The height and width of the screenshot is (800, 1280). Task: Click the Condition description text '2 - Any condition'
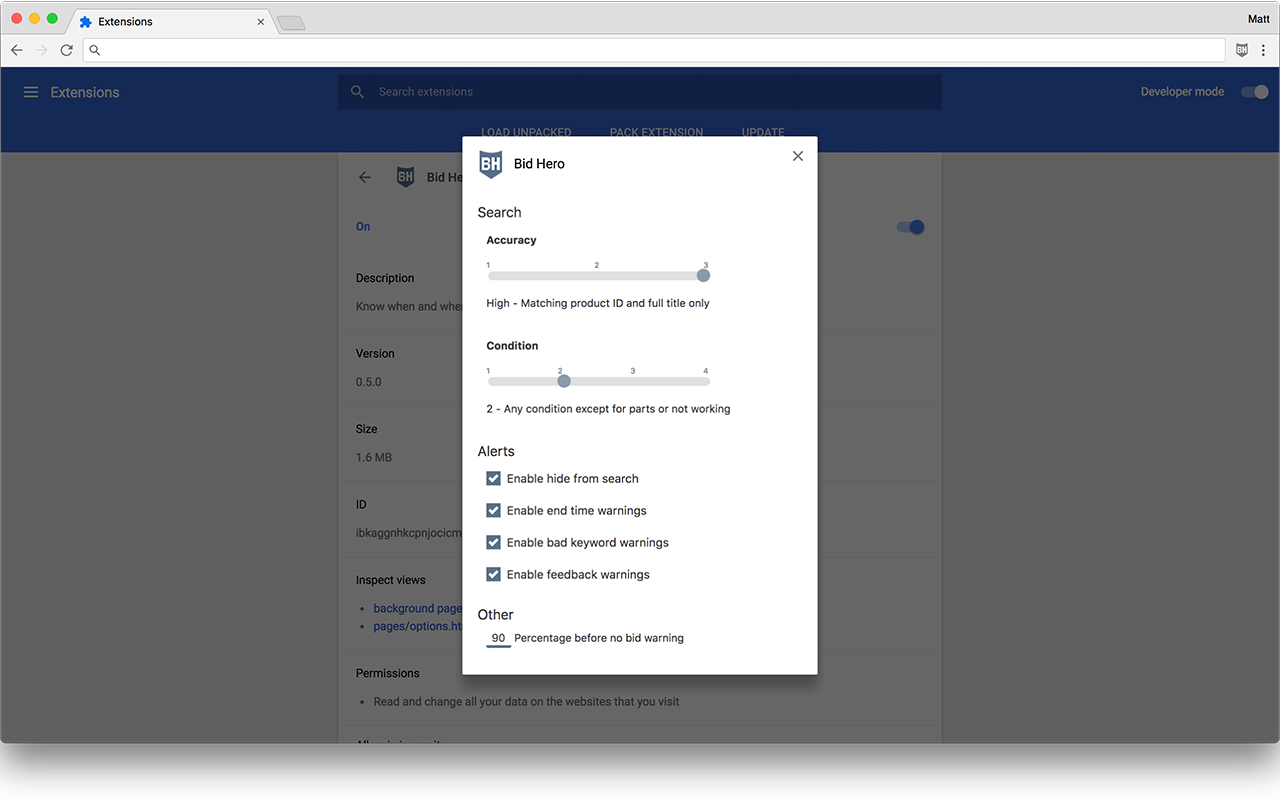(x=608, y=409)
